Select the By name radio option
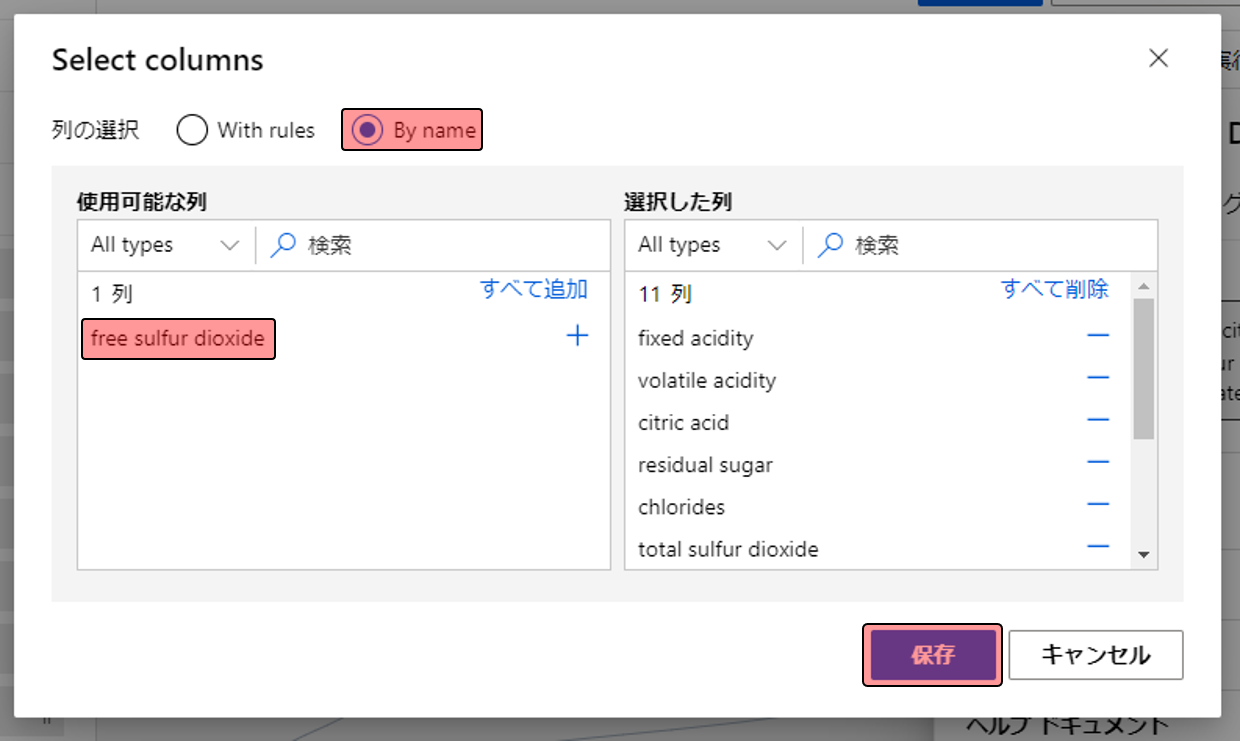Screen dimensions: 1240x741 pos(368,130)
